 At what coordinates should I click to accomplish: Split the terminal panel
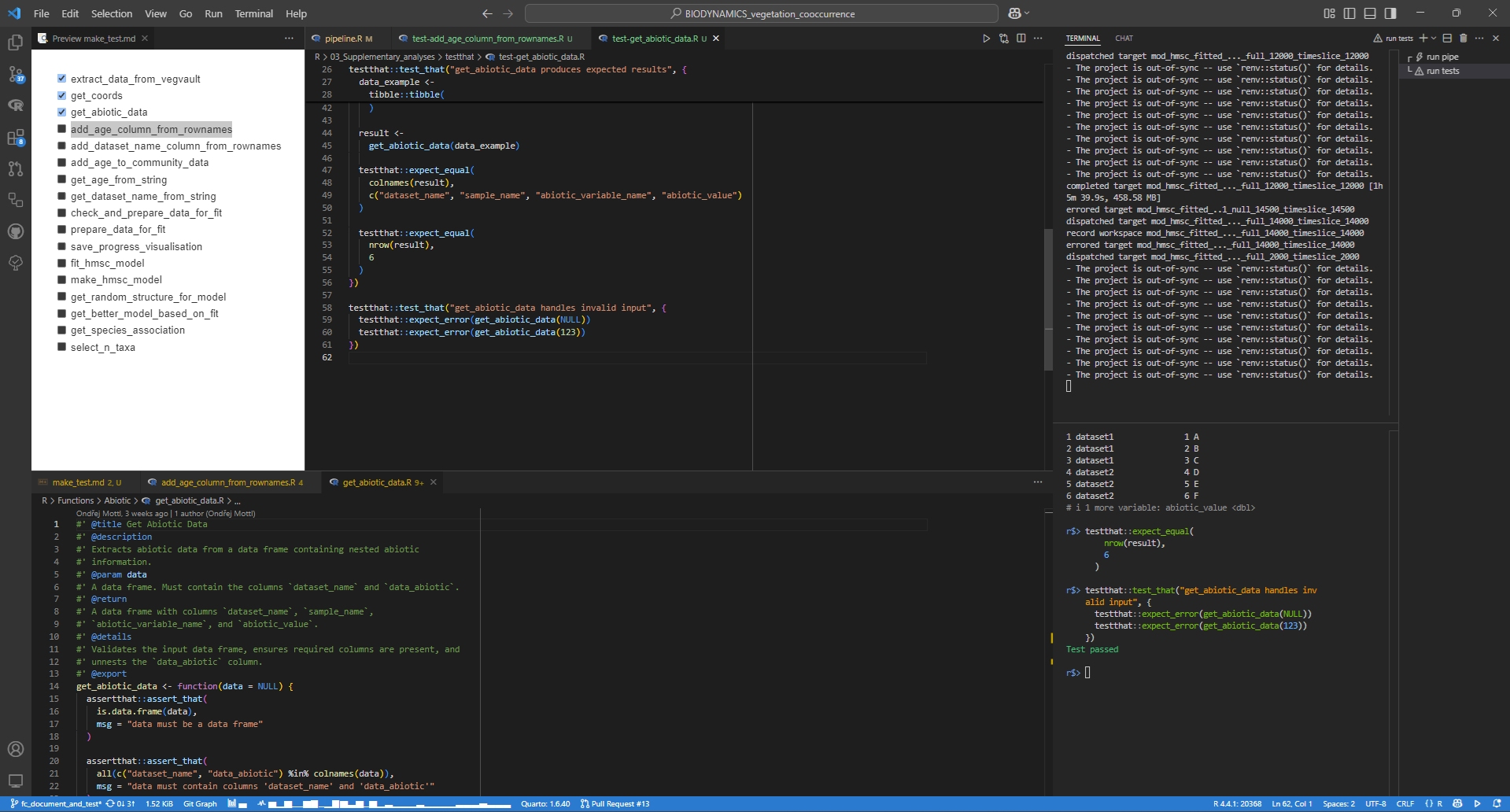1447,38
